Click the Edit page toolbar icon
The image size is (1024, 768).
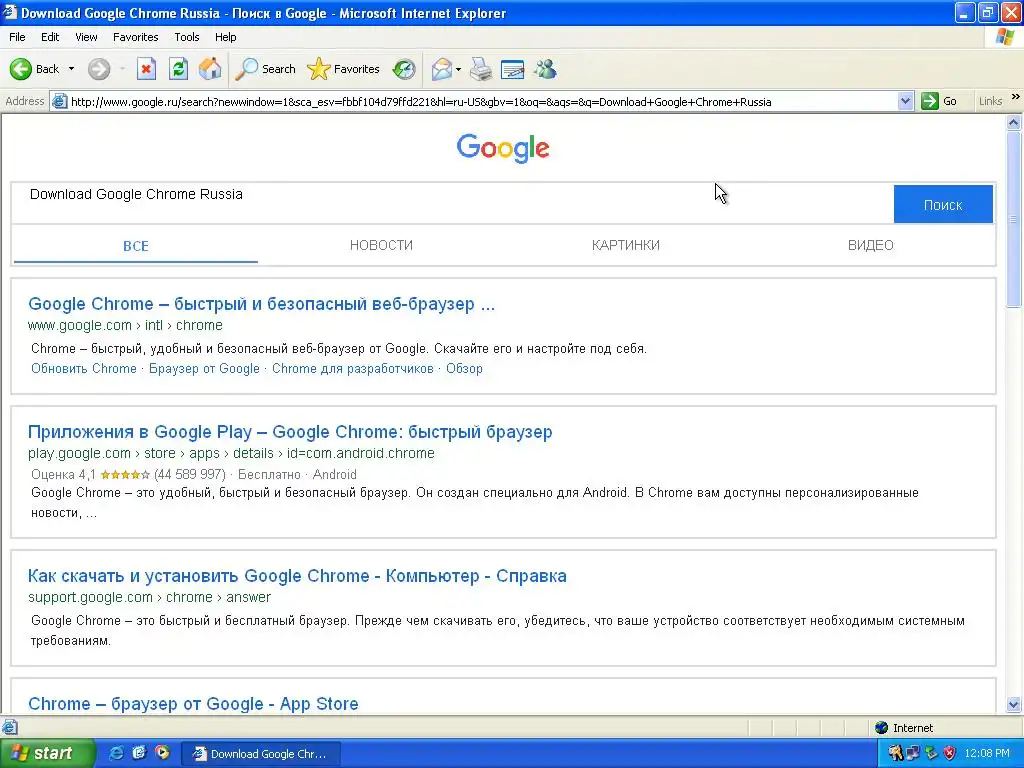[x=513, y=69]
